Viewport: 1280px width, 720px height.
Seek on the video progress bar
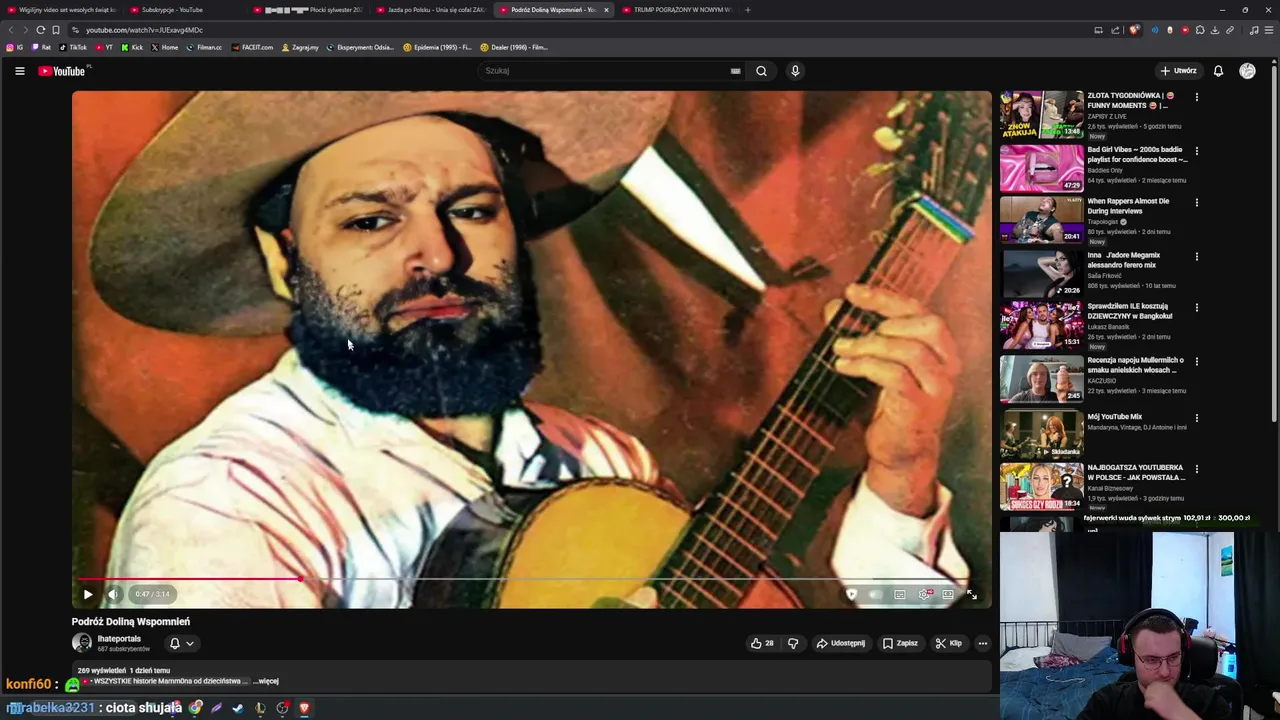pyautogui.click(x=525, y=579)
